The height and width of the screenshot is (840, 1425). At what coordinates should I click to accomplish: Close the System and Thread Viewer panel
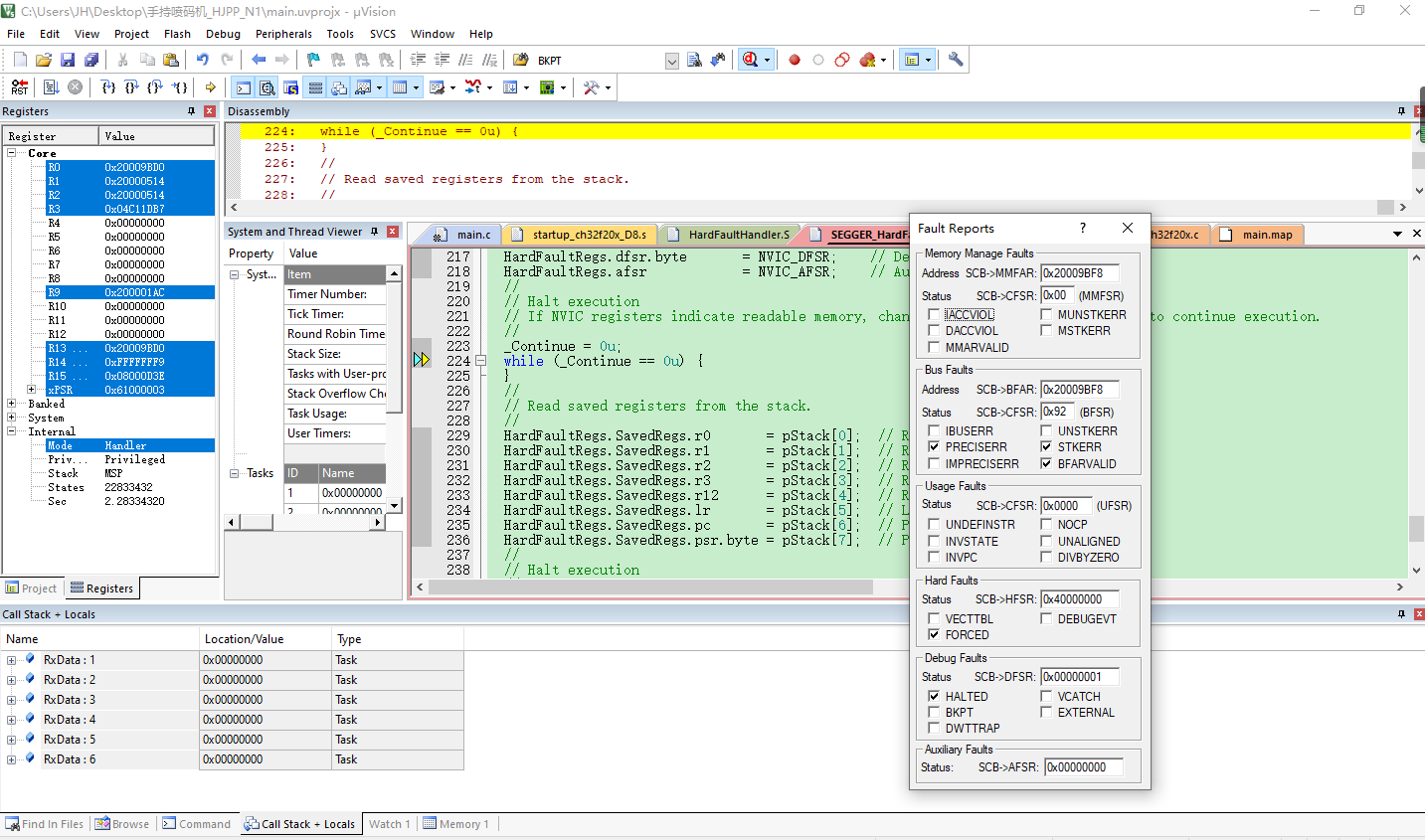click(393, 232)
